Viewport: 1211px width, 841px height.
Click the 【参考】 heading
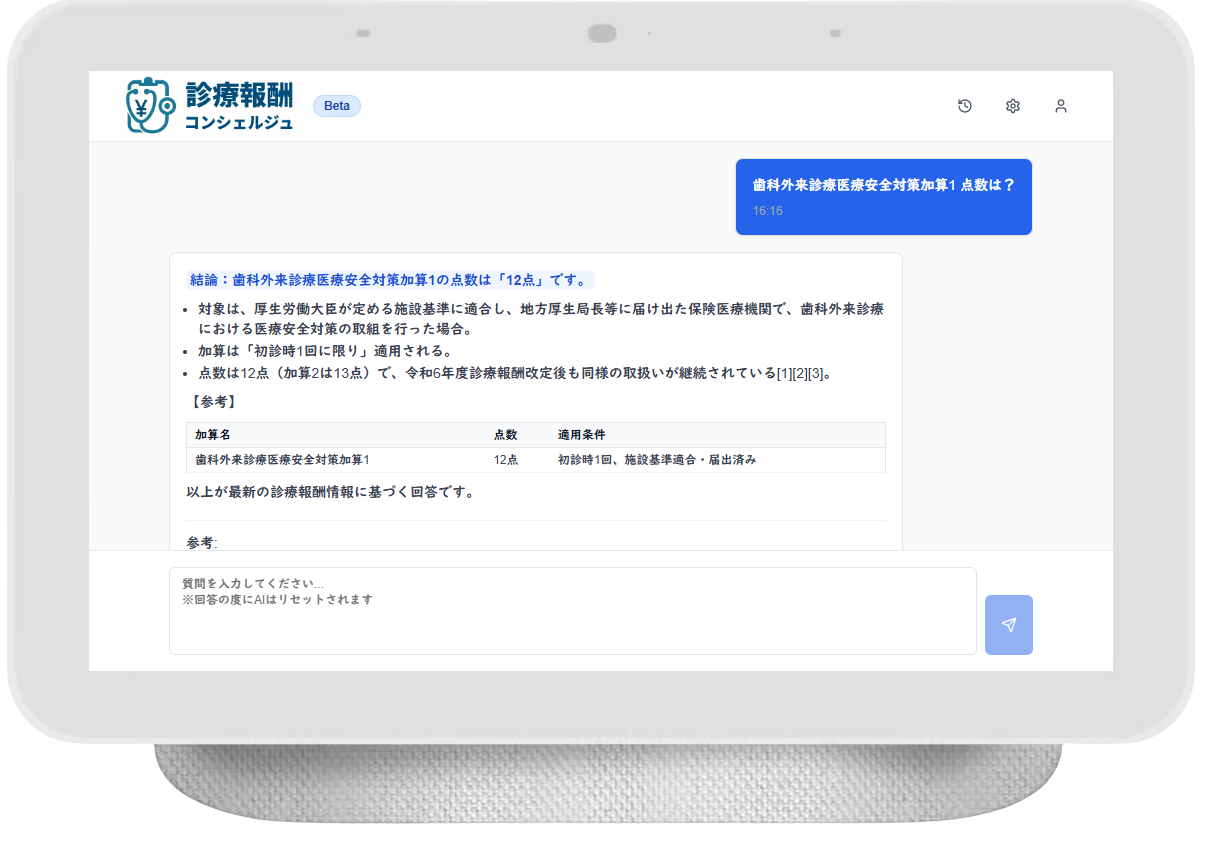[x=212, y=402]
